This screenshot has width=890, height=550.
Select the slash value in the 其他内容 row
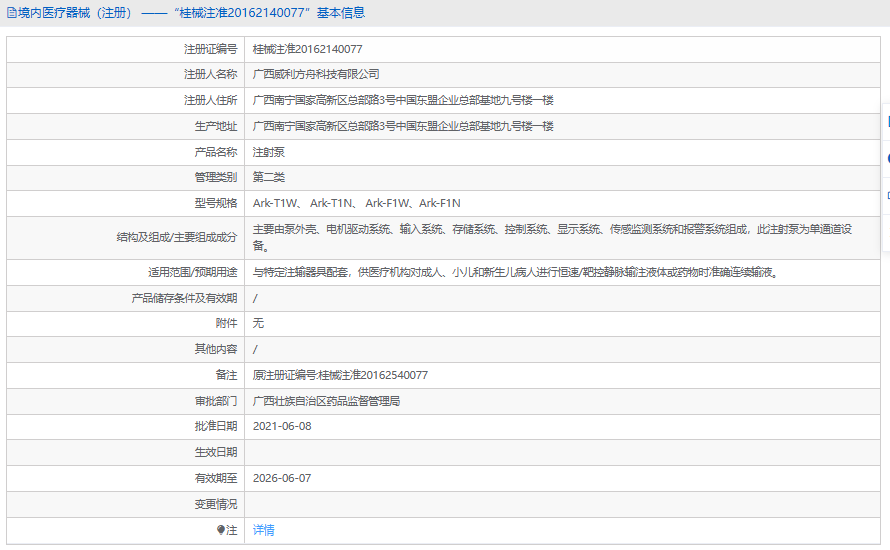(255, 350)
